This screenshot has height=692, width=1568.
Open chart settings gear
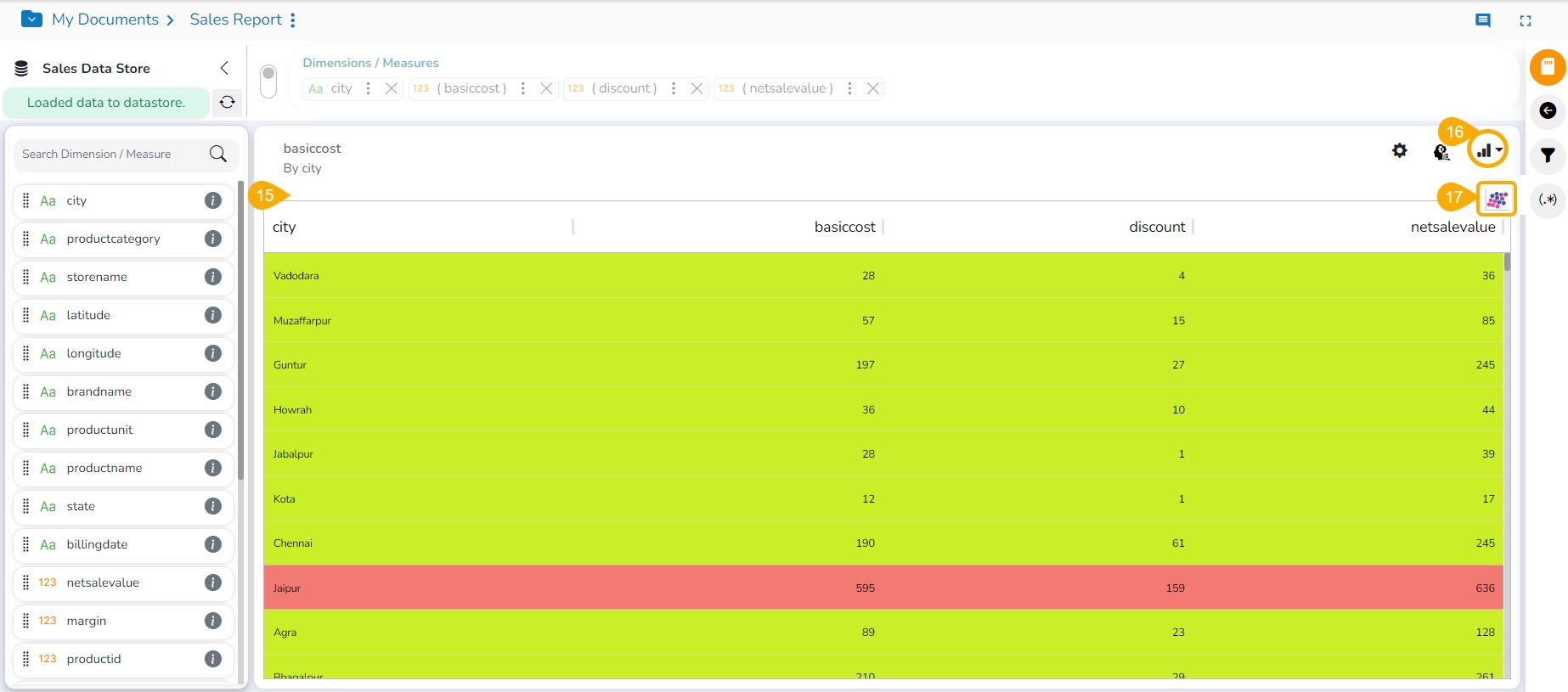click(x=1400, y=150)
